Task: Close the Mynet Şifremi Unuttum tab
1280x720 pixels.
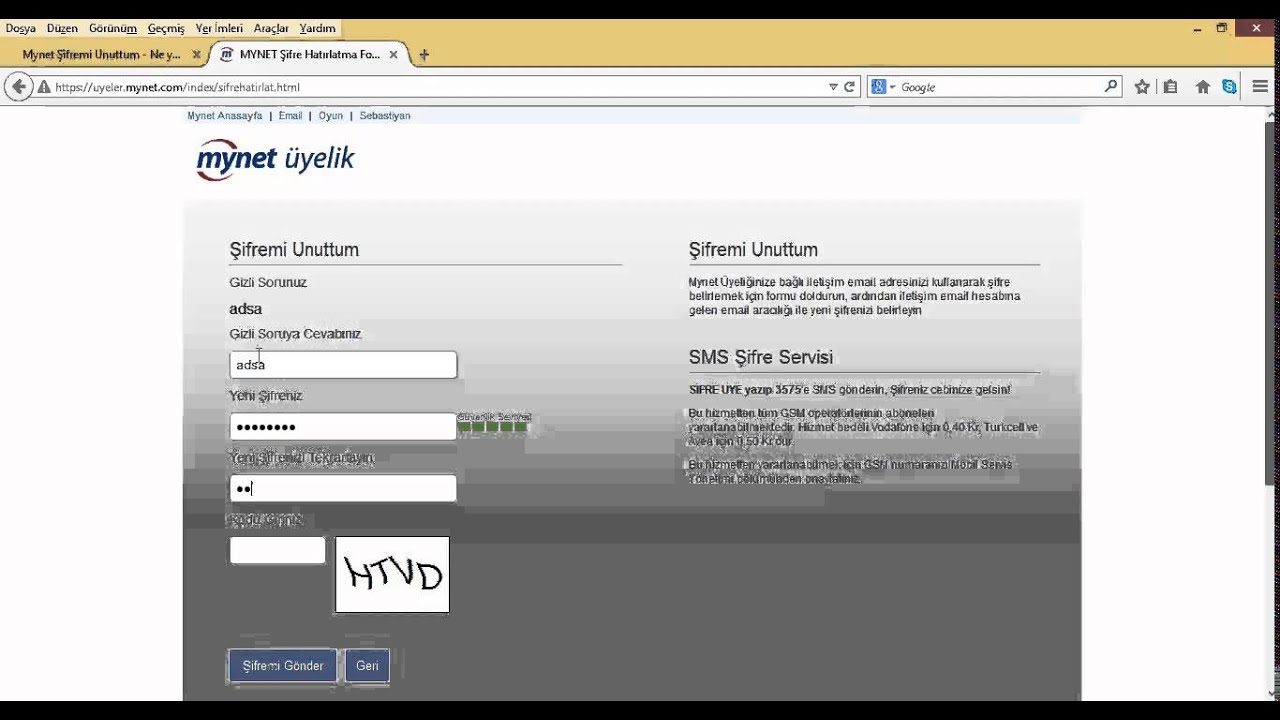Action: coord(196,55)
